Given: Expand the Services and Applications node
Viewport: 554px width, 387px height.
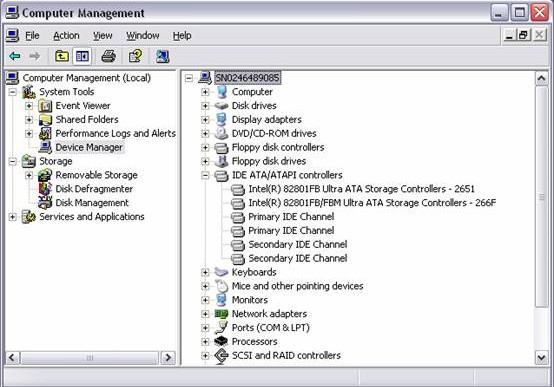Looking at the screenshot, I should pos(12,217).
